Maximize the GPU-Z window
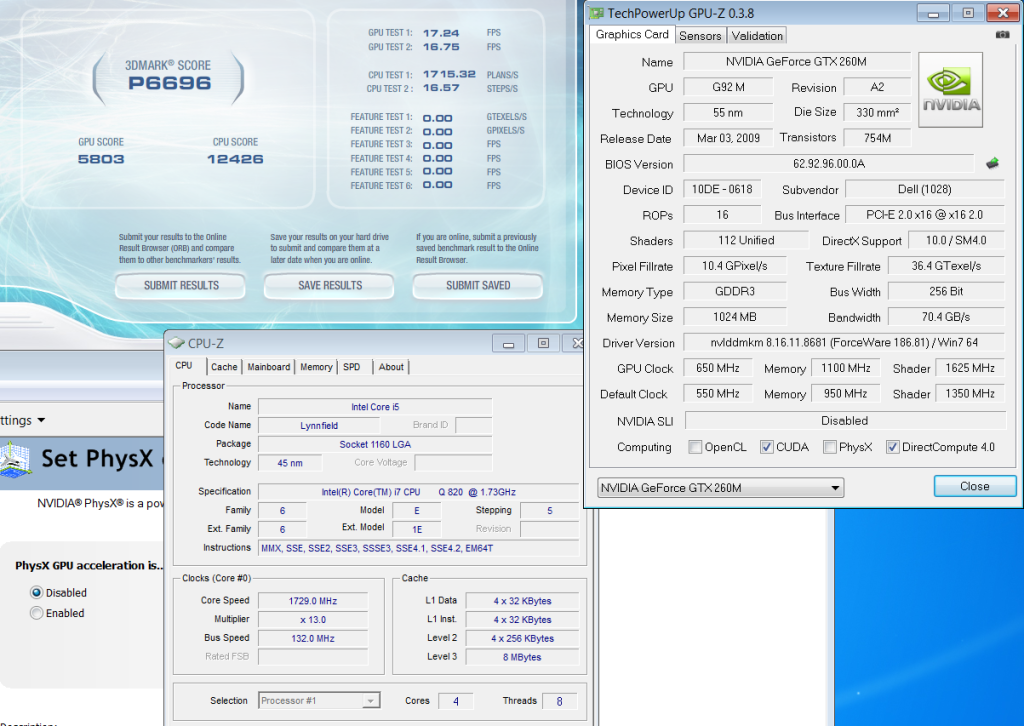1024x726 pixels. tap(968, 13)
